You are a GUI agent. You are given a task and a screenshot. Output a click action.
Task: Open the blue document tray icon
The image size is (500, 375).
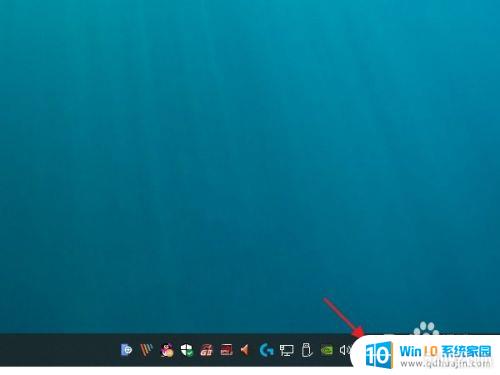click(x=126, y=350)
